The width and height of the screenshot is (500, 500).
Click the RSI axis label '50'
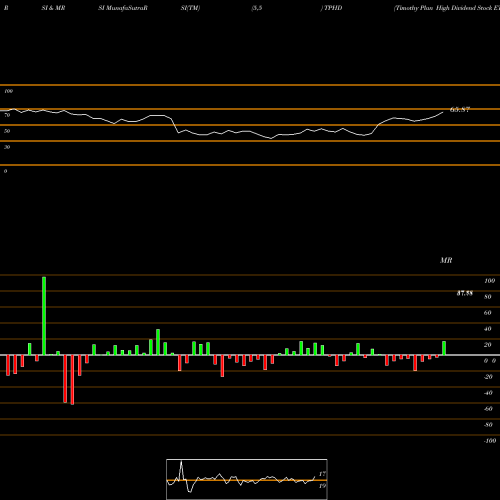(7, 131)
